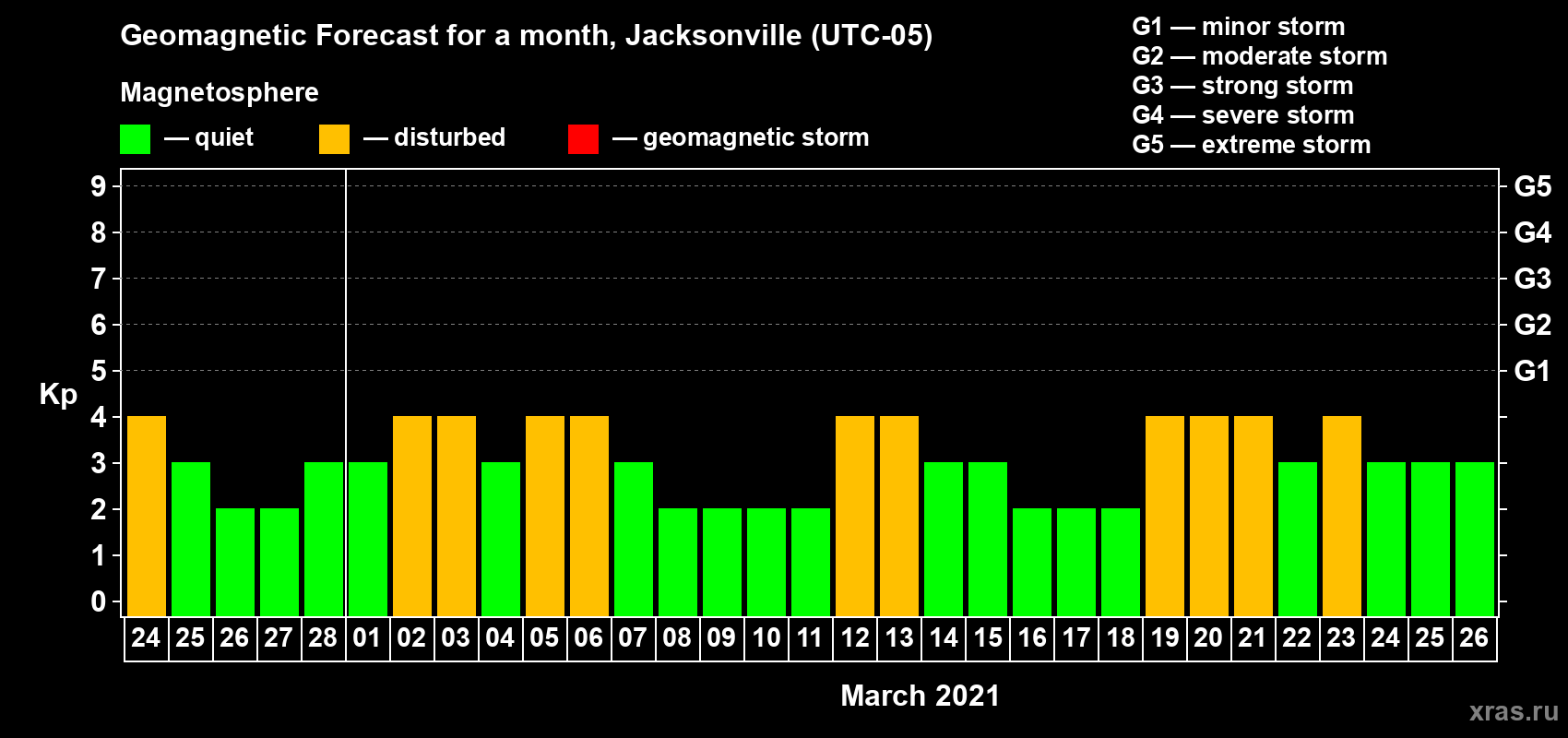Click the 'G1 — minor storm' legend line
The width and height of the screenshot is (1568, 738).
(x=1239, y=27)
